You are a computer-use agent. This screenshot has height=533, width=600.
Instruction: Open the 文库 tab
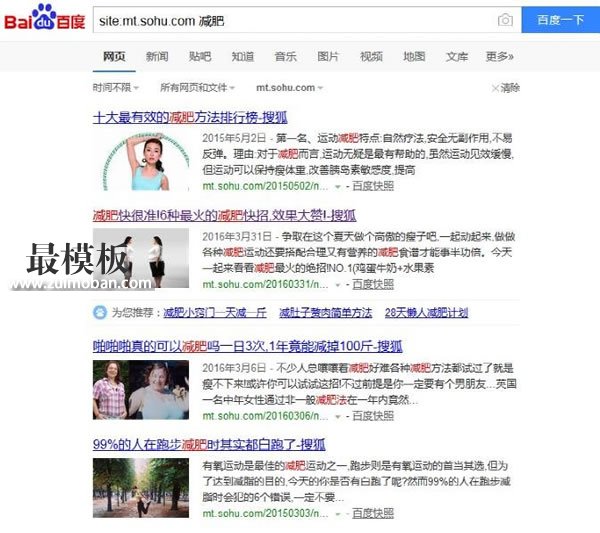click(x=457, y=57)
